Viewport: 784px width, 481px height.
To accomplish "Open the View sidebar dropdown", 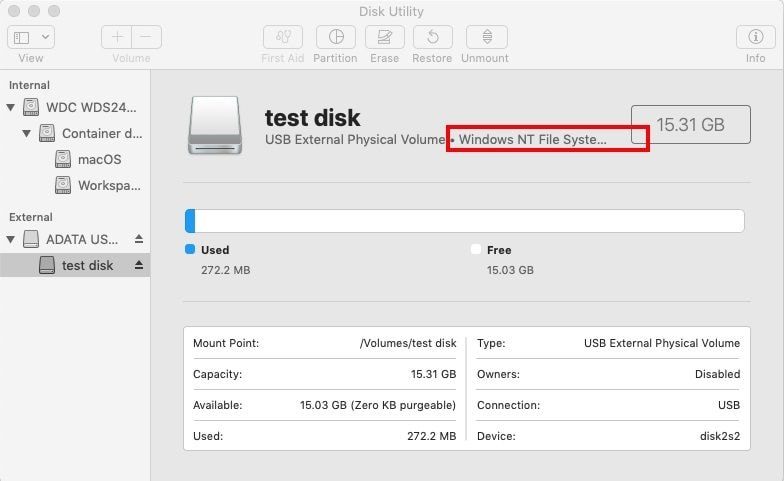I will point(32,37).
